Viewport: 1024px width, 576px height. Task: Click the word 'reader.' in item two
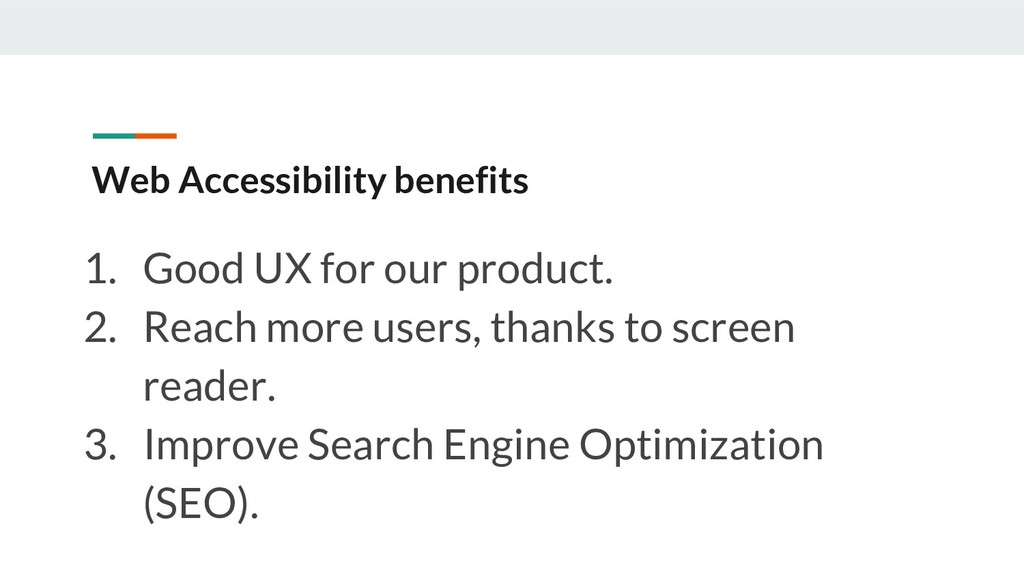click(208, 387)
